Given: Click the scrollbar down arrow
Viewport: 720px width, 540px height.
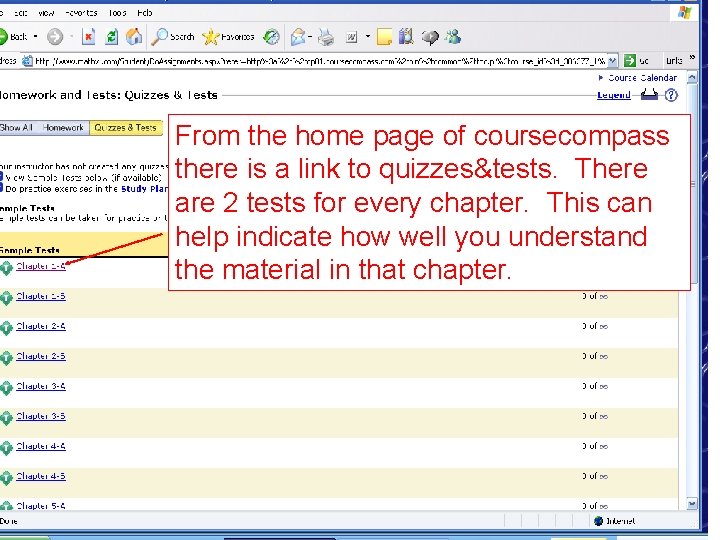Looking at the screenshot, I should click(x=692, y=504).
